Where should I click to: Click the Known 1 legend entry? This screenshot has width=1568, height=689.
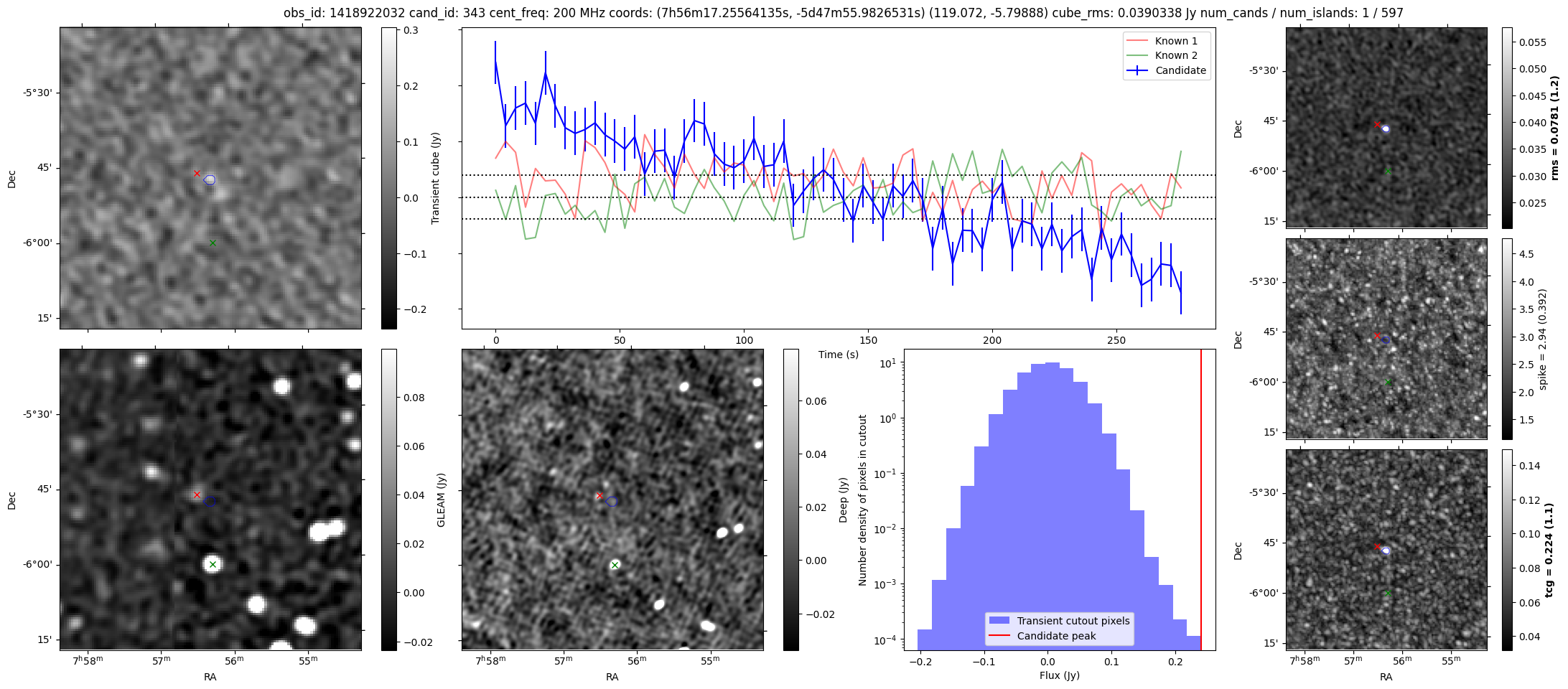click(x=1175, y=41)
